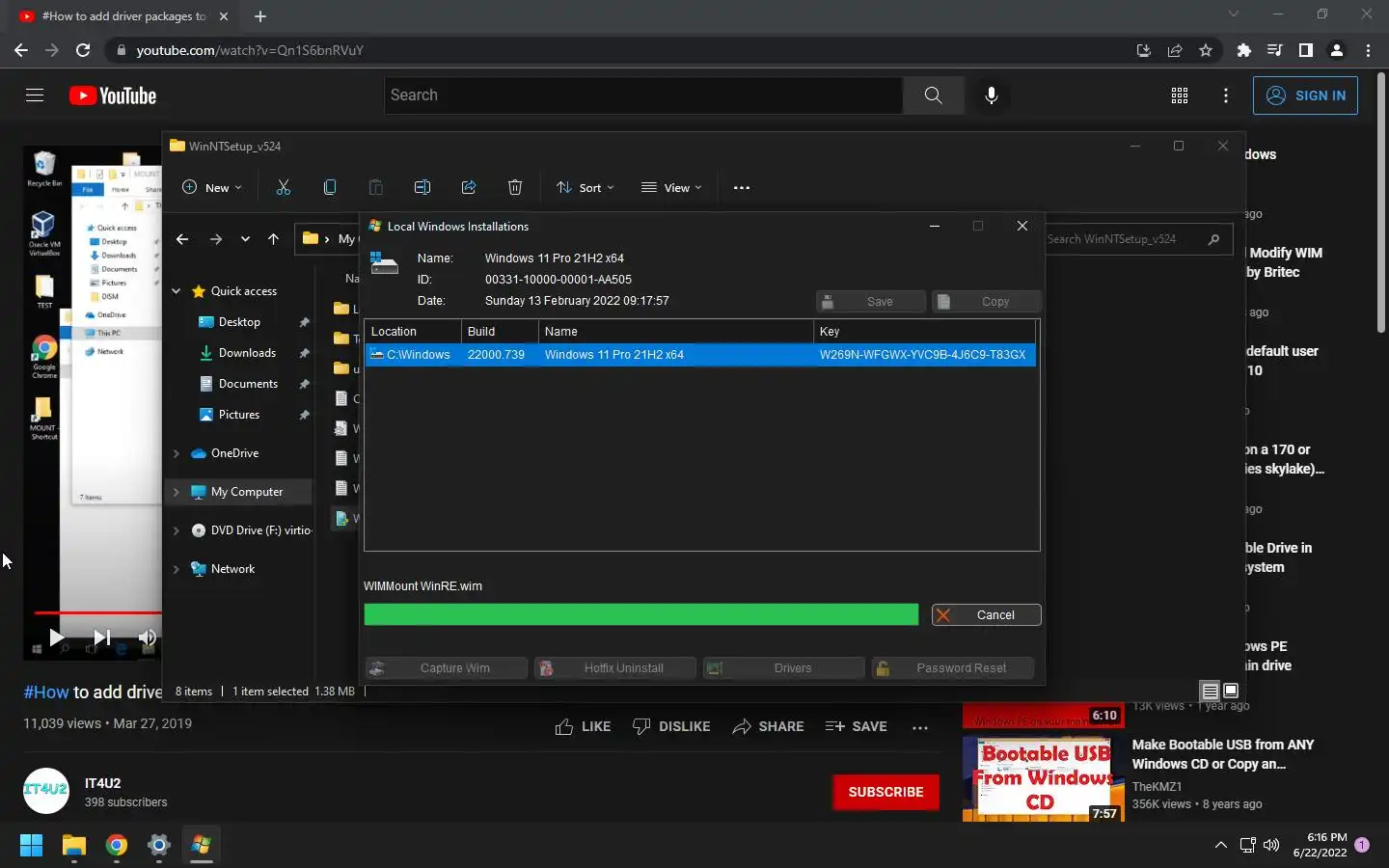The height and width of the screenshot is (868, 1389).
Task: Click Search WinNTSetup_v524 field
Action: point(1138,239)
